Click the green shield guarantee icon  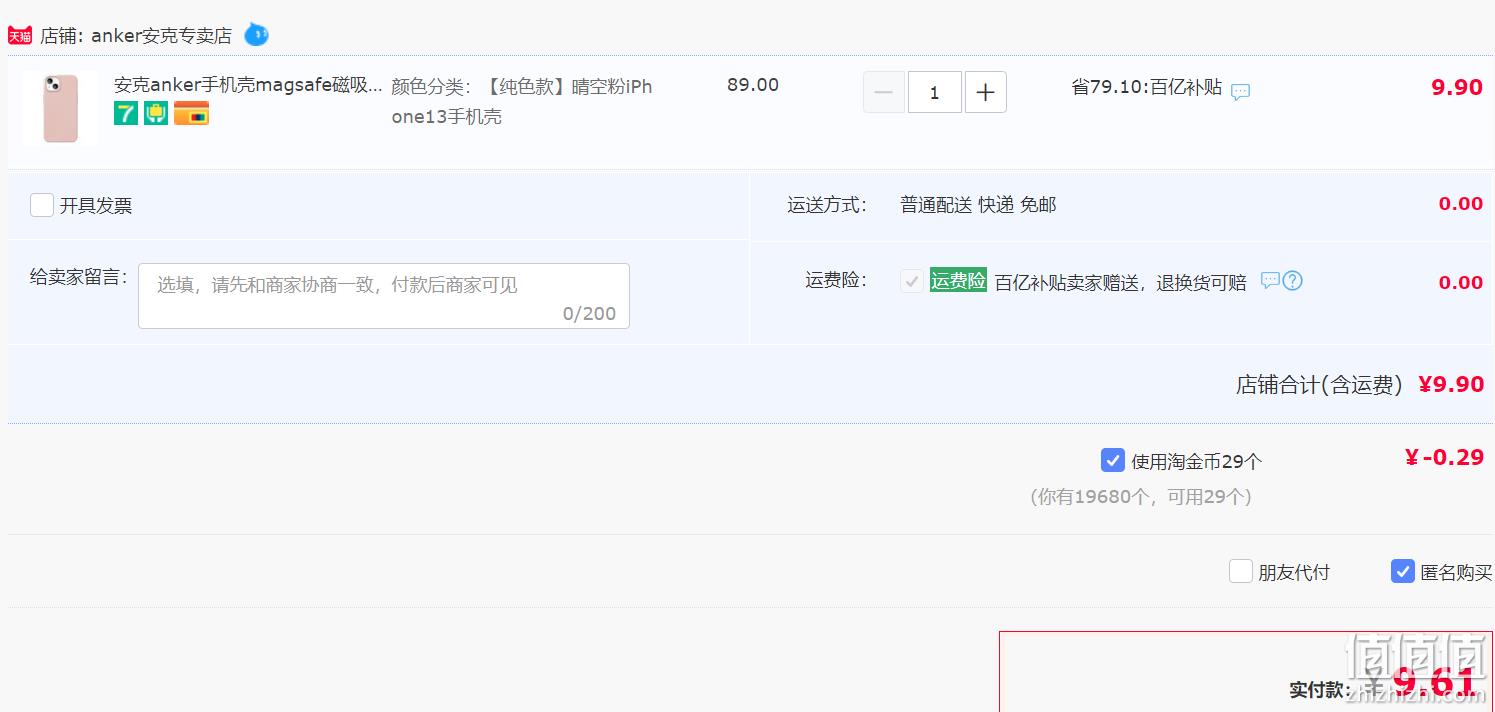click(x=156, y=113)
